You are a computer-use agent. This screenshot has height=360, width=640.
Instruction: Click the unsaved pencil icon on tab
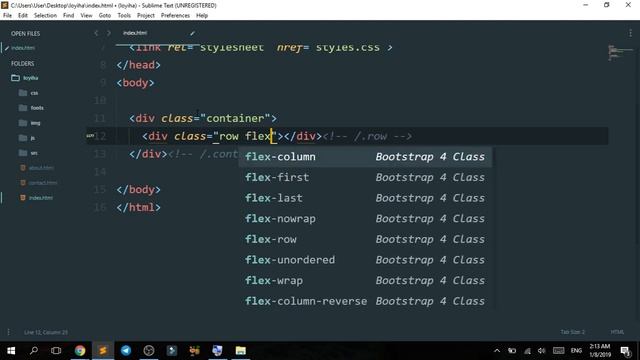192,33
